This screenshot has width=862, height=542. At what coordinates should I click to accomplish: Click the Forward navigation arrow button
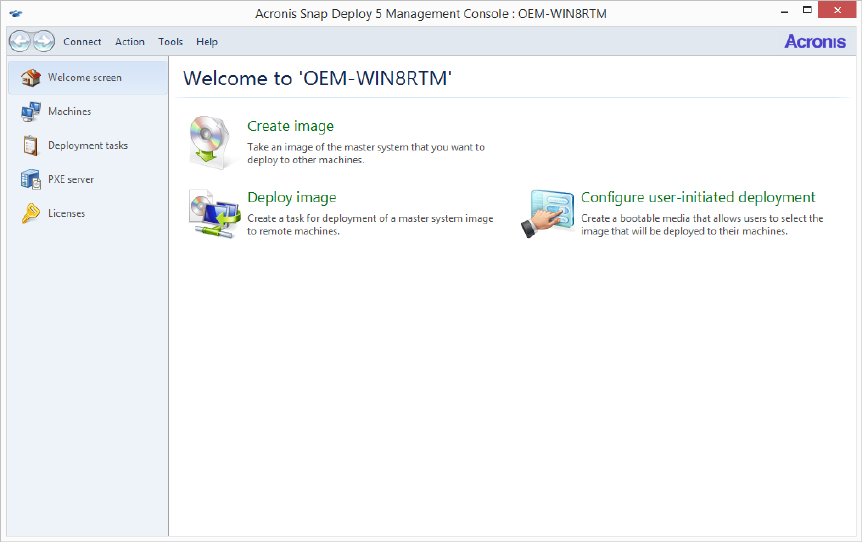point(43,41)
